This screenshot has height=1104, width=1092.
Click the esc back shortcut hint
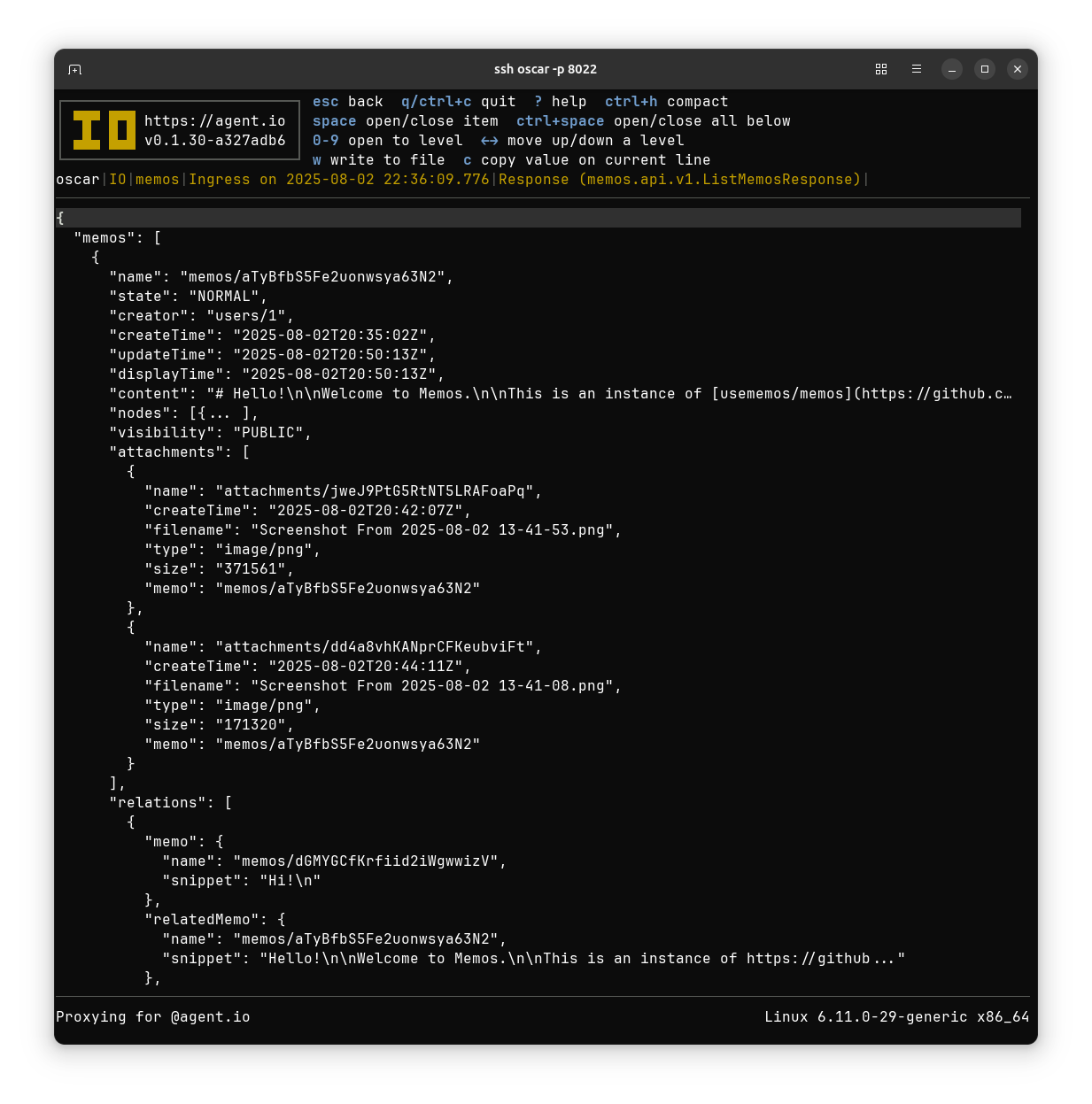[x=348, y=102]
